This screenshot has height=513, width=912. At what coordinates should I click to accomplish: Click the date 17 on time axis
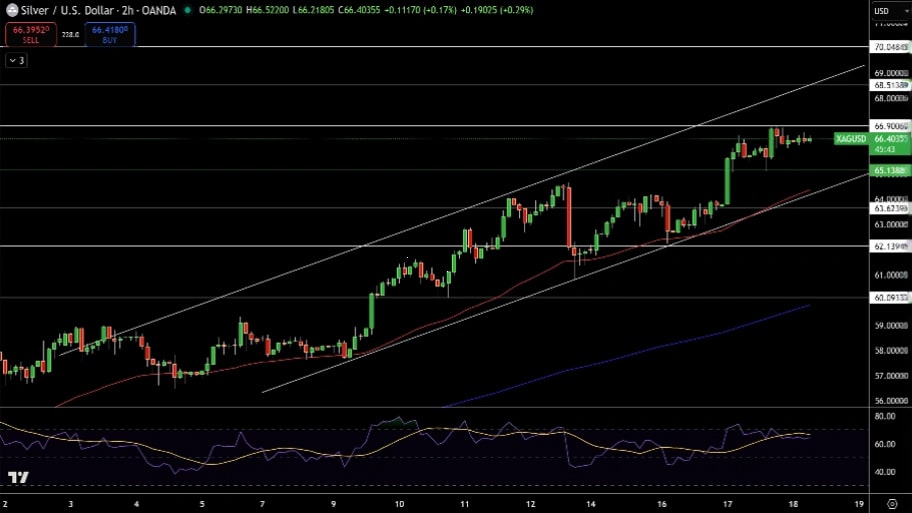(x=728, y=504)
